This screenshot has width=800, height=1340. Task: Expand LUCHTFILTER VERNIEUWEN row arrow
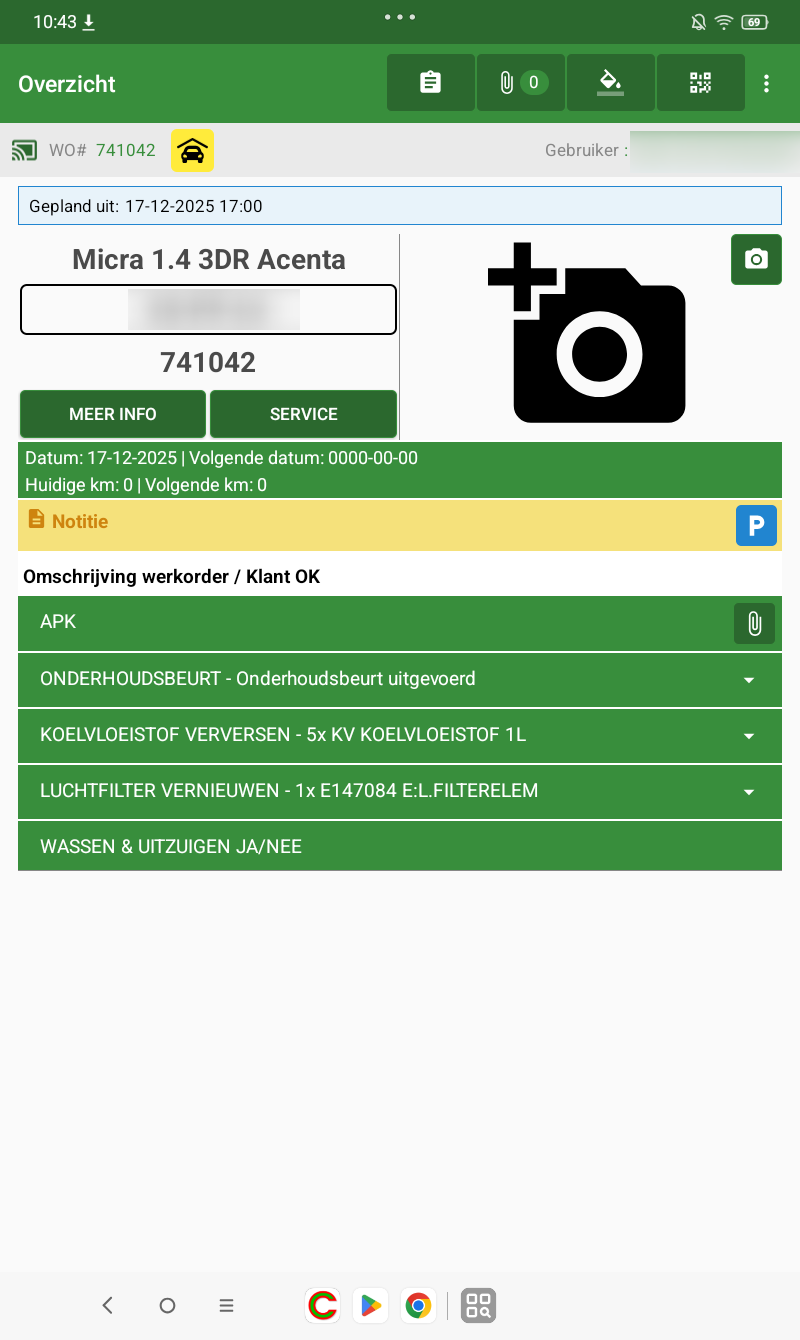coord(749,792)
